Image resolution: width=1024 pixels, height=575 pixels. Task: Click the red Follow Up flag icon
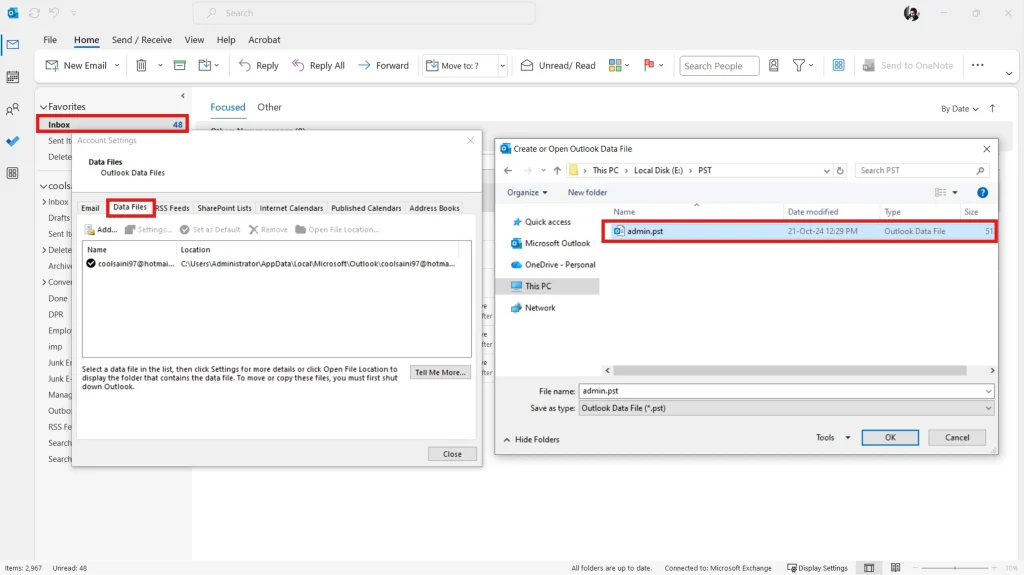(648, 65)
